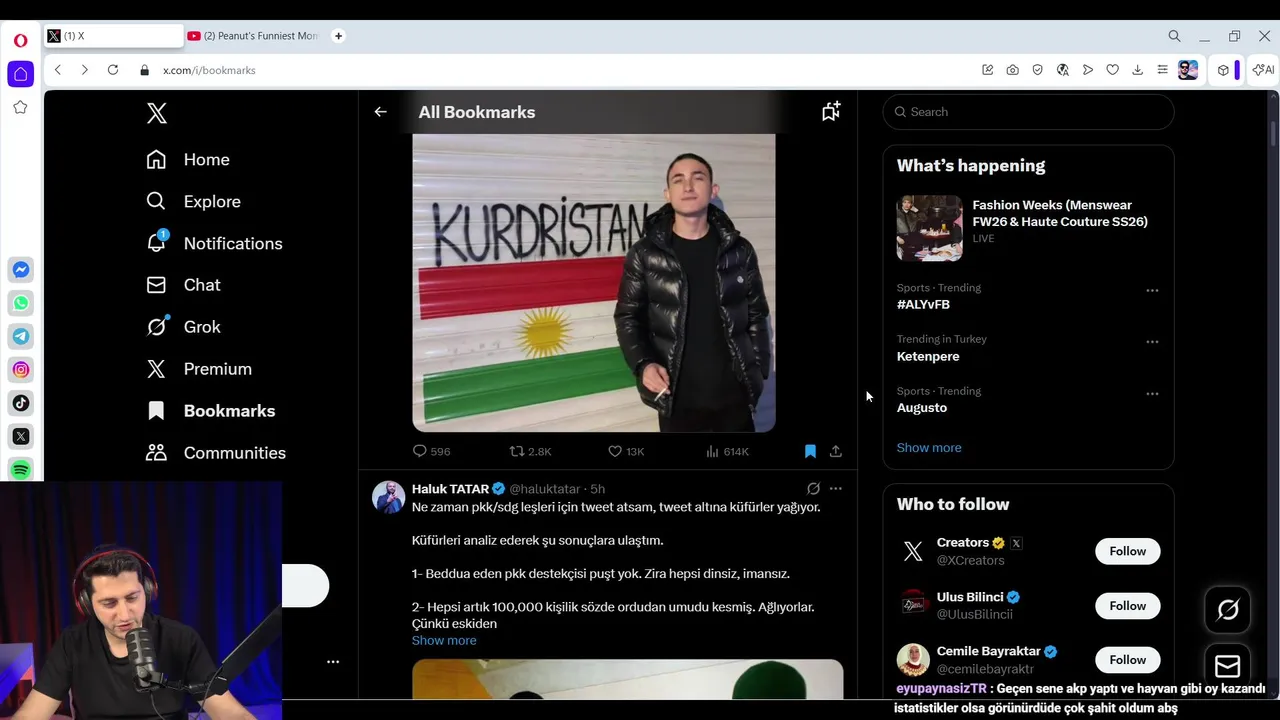Image resolution: width=1280 pixels, height=720 pixels.
Task: Open the #ALYvFB trend
Action: [923, 304]
